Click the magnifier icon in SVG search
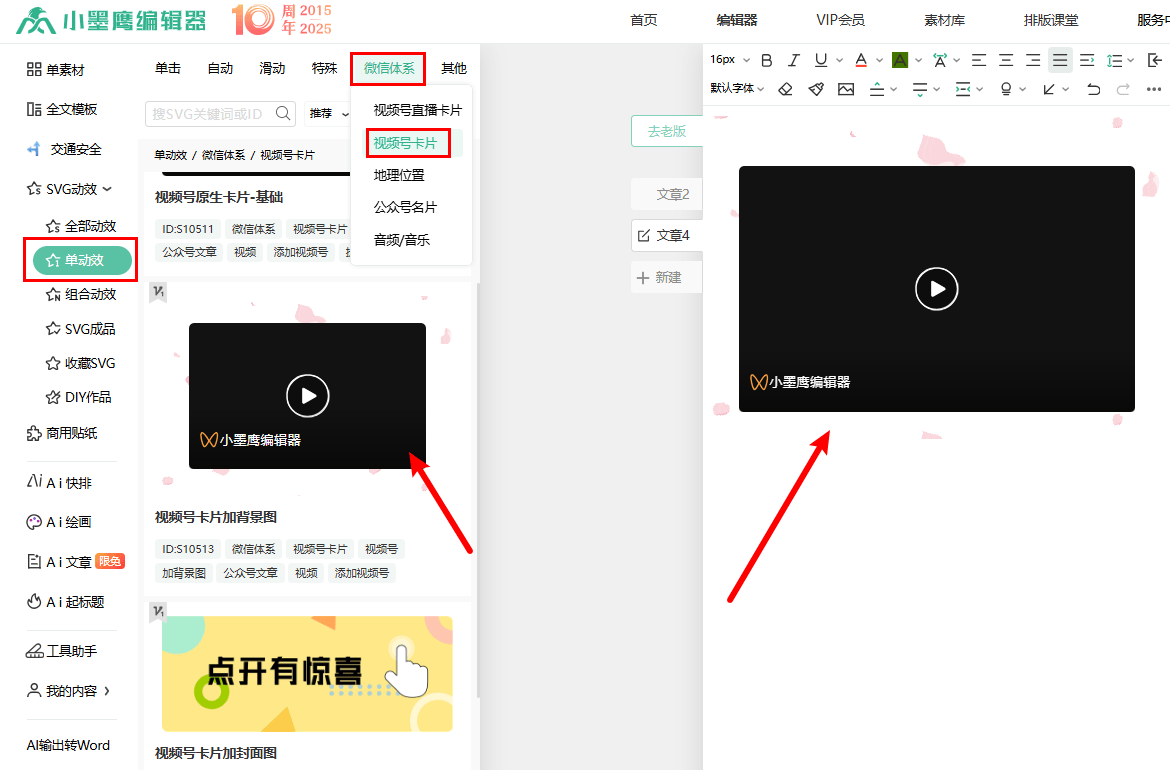1170x770 pixels. [283, 113]
